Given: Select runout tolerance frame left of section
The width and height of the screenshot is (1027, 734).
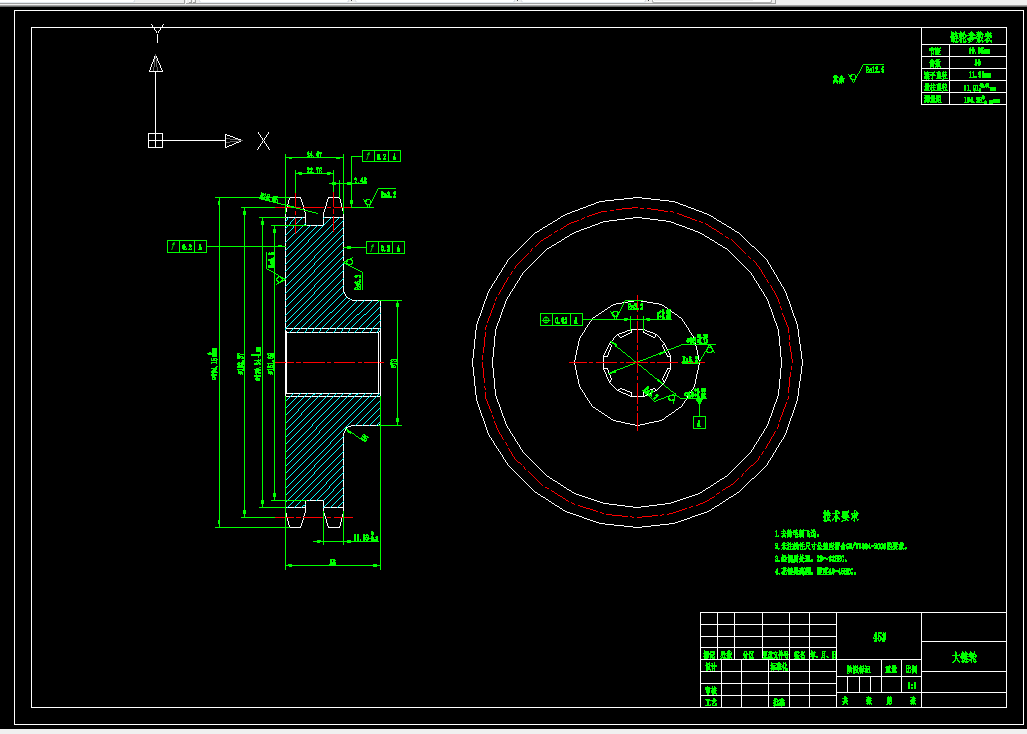Looking at the screenshot, I should click(x=187, y=247).
